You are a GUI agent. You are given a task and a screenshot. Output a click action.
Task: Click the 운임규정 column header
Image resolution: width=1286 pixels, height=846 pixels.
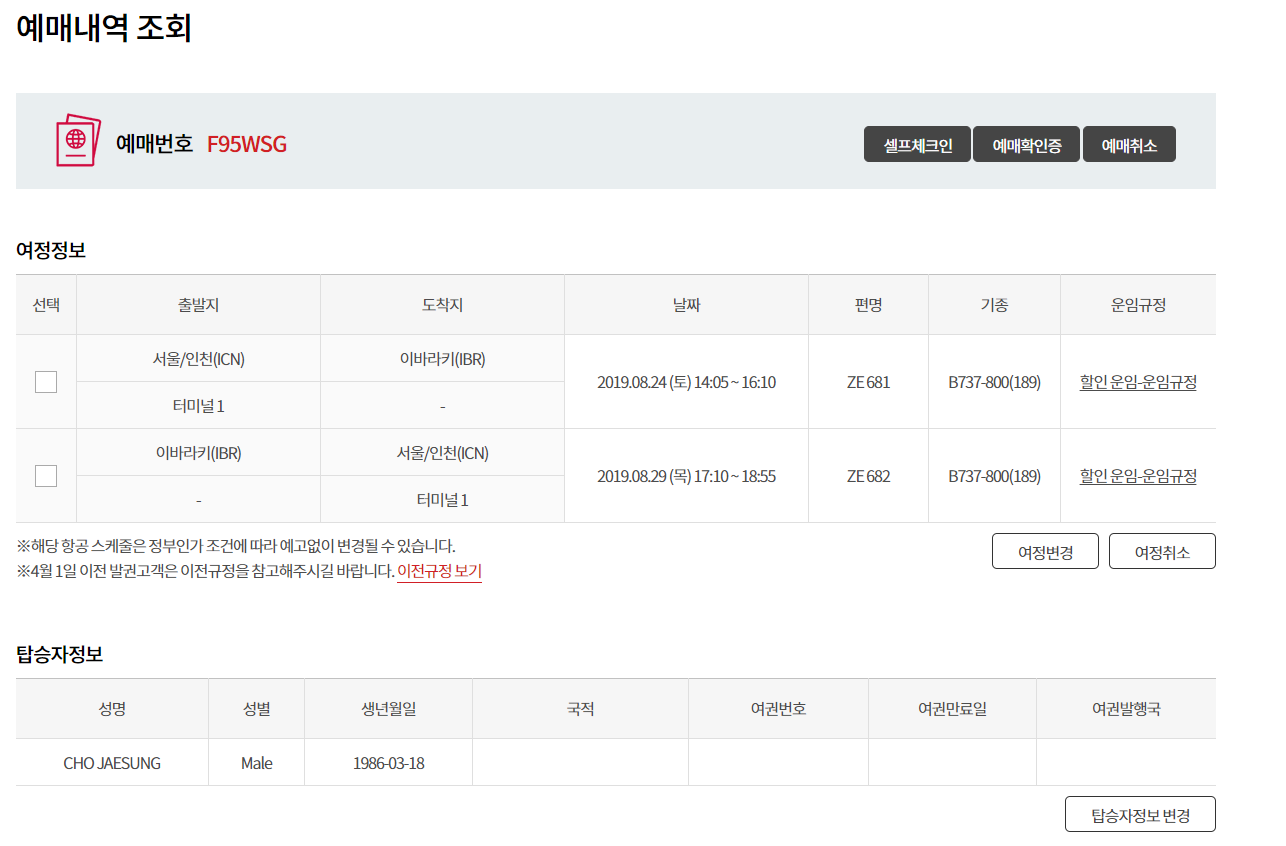tap(1138, 305)
